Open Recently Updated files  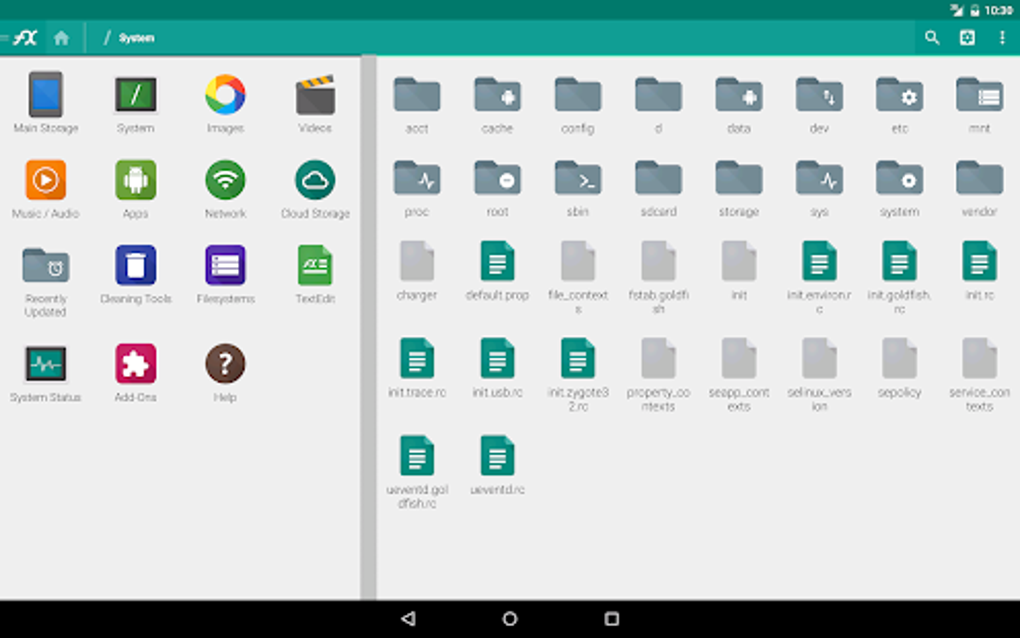point(43,268)
